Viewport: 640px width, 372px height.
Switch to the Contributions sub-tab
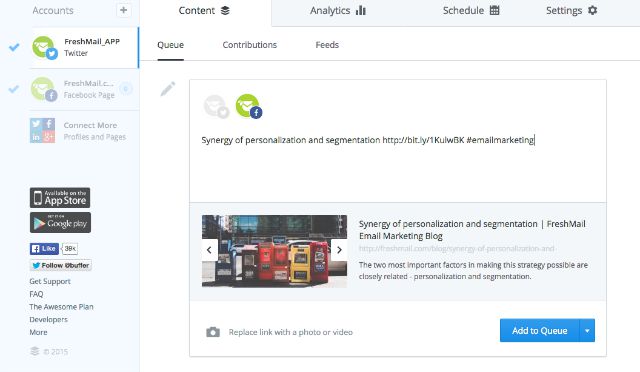pyautogui.click(x=249, y=45)
